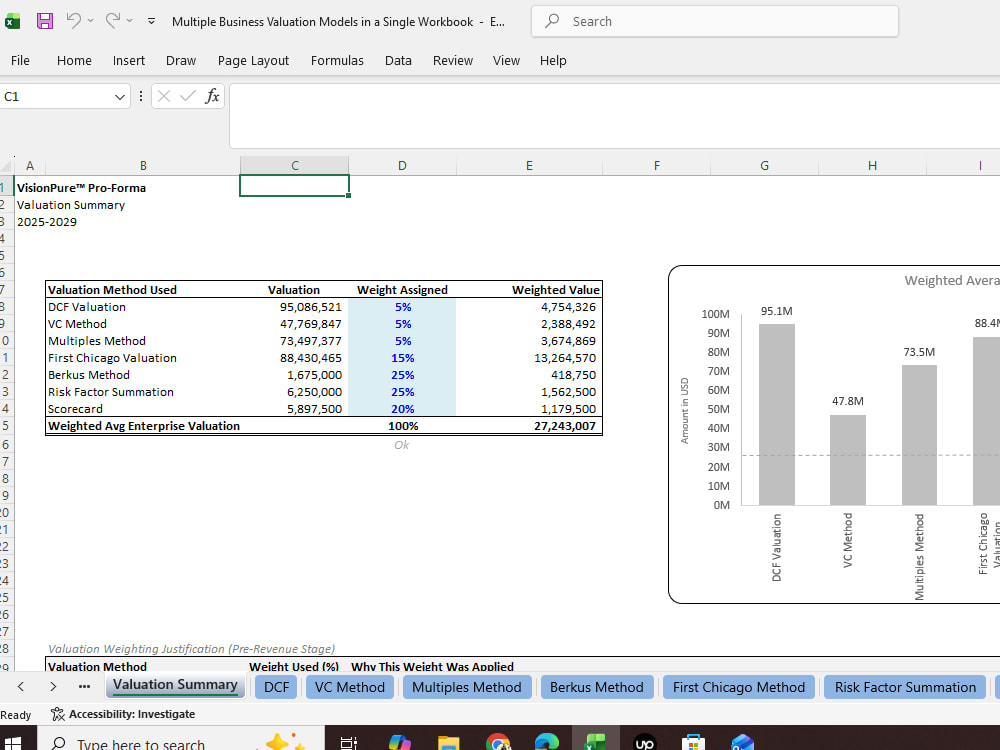This screenshot has width=1000, height=750.
Task: Click the formula bar options dots
Action: pyautogui.click(x=141, y=97)
